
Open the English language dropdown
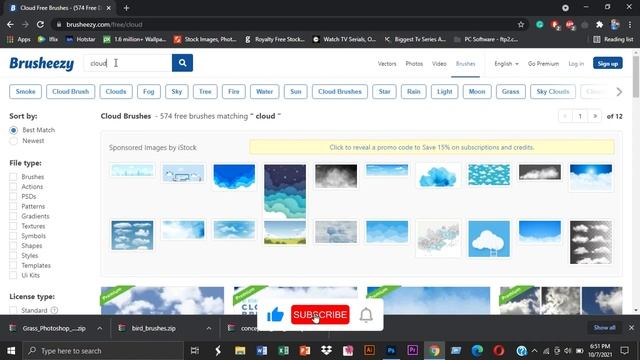pyautogui.click(x=506, y=64)
